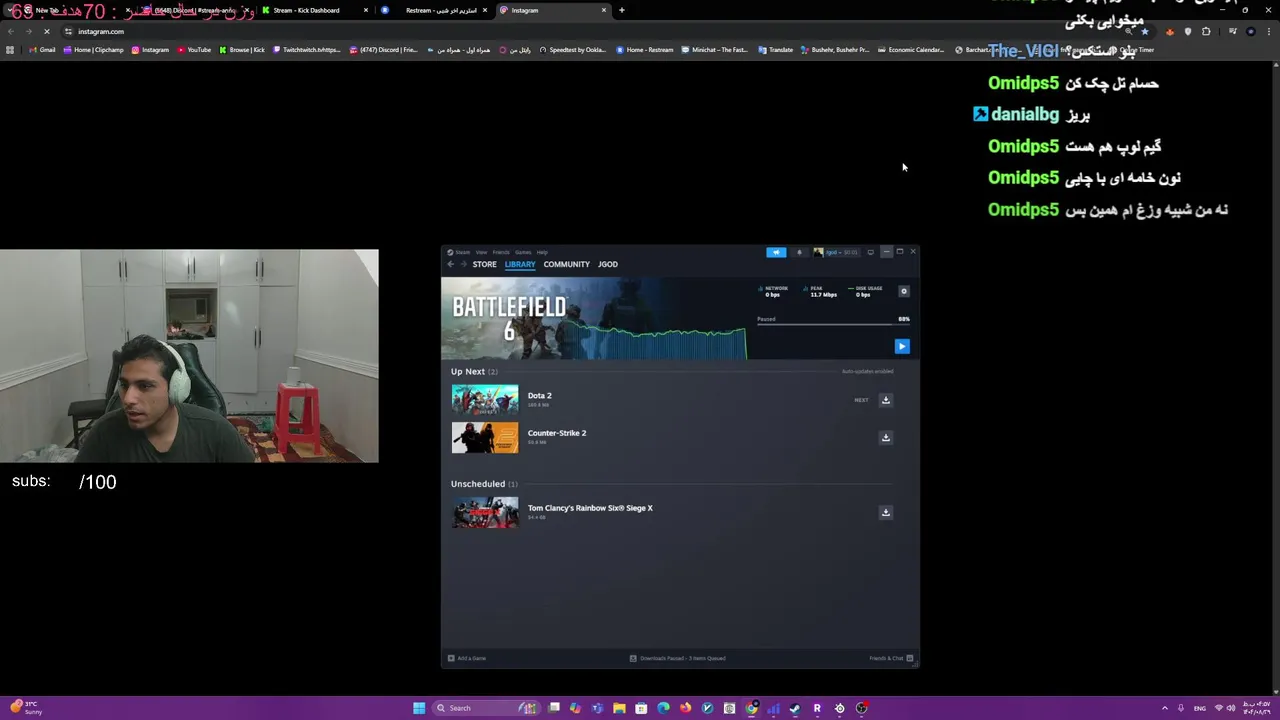Click the taskbar ENG language indicator
Image resolution: width=1280 pixels, height=720 pixels.
pos(1199,708)
